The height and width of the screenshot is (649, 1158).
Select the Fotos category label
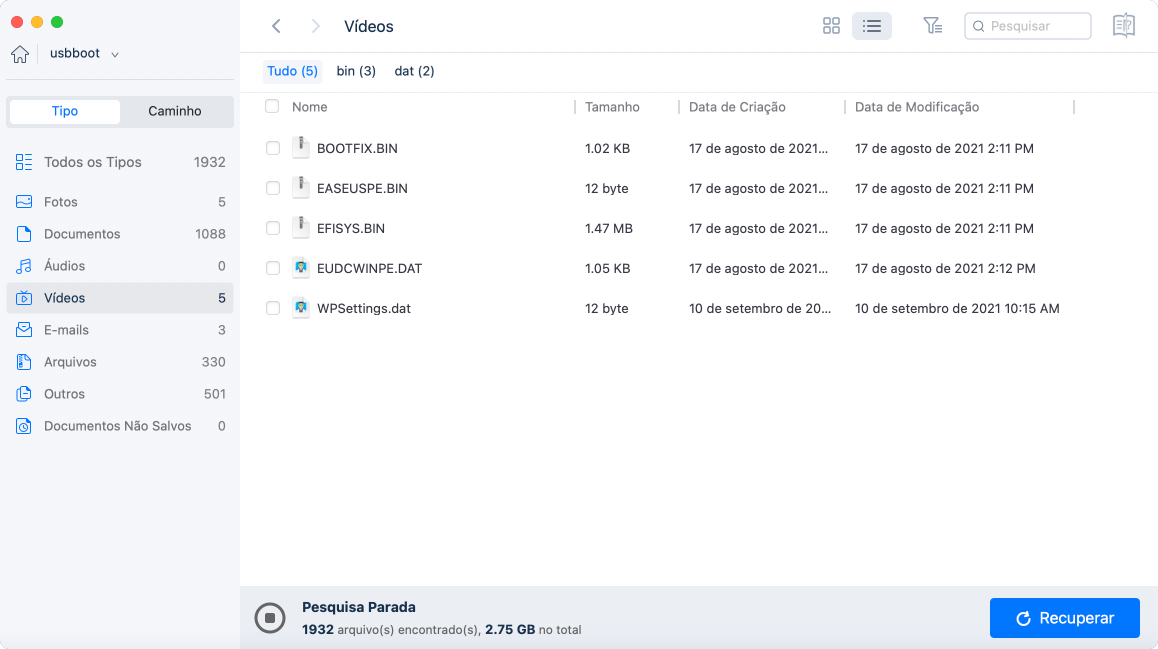tap(61, 202)
